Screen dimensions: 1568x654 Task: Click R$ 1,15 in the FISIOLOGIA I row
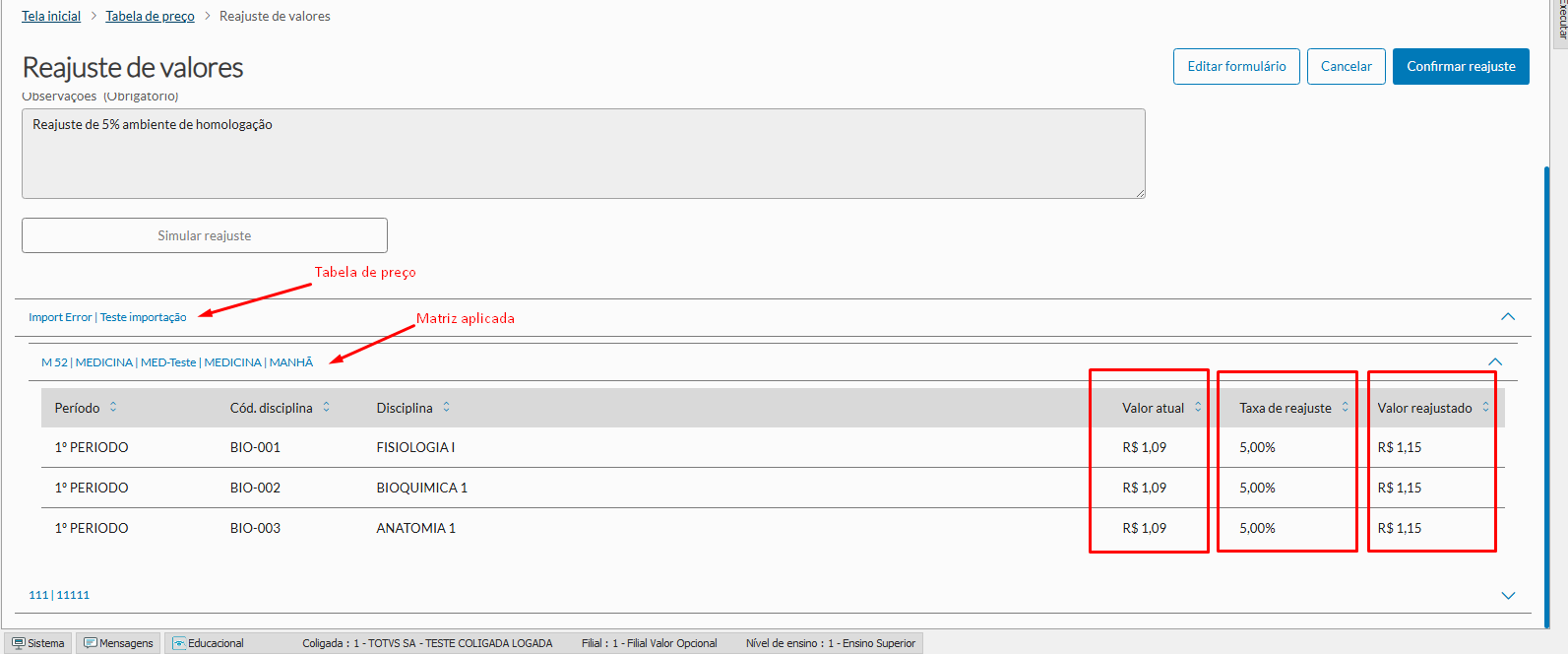pos(1399,447)
